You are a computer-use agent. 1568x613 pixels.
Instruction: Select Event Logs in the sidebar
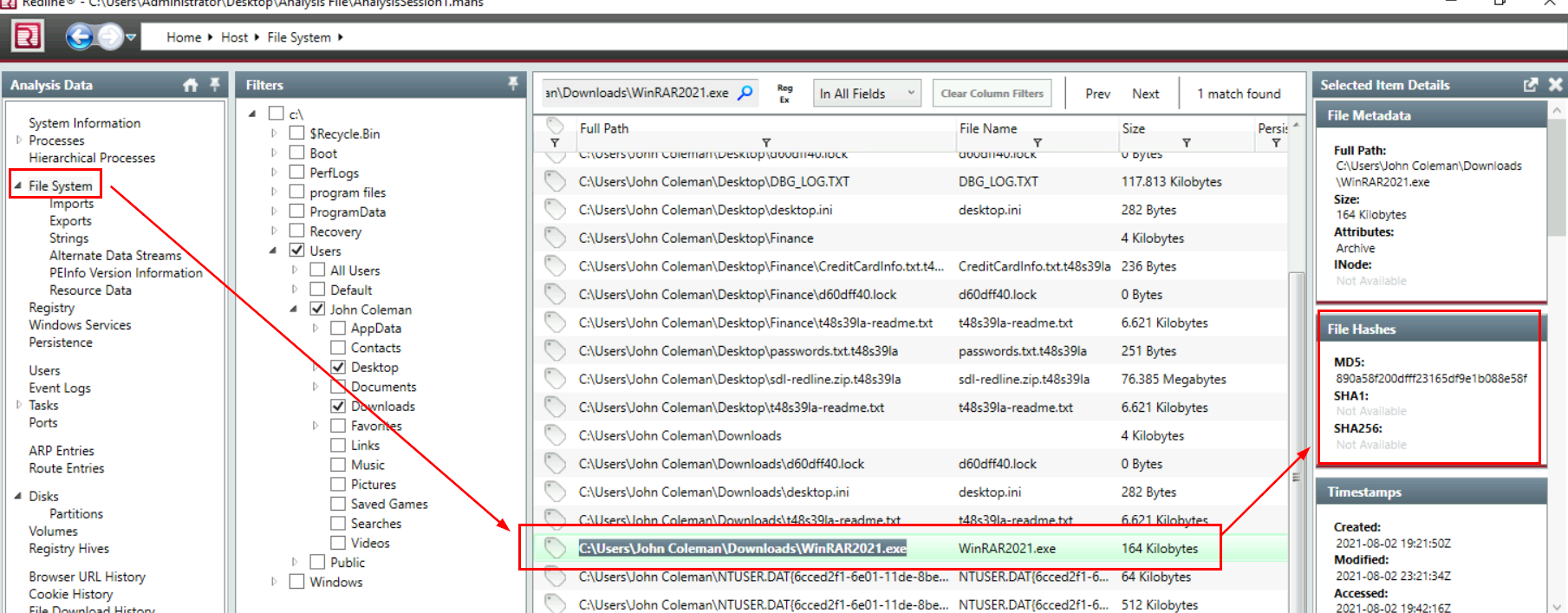pos(59,388)
